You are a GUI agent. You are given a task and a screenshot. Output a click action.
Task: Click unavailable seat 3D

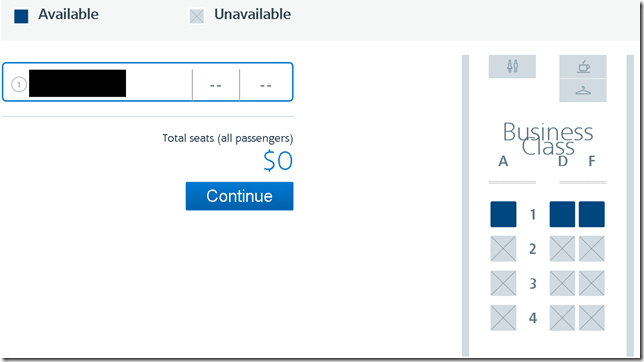click(562, 283)
